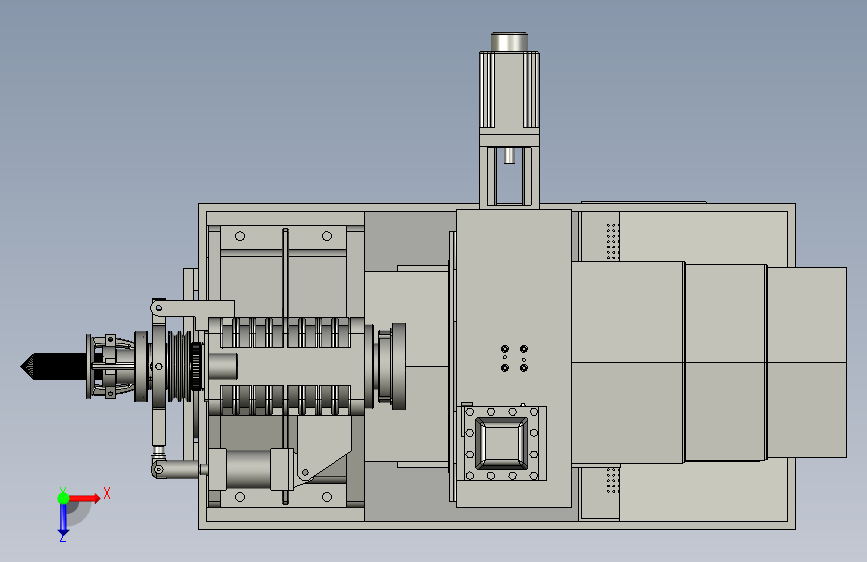The height and width of the screenshot is (562, 867).
Task: Select the ribbed heating barrel in the center
Action: tap(286, 366)
